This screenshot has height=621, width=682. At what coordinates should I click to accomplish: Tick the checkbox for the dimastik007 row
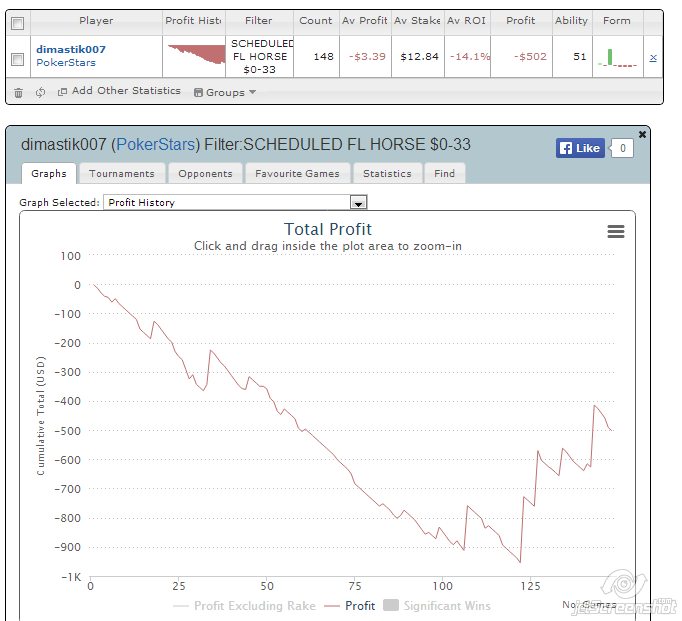17,59
